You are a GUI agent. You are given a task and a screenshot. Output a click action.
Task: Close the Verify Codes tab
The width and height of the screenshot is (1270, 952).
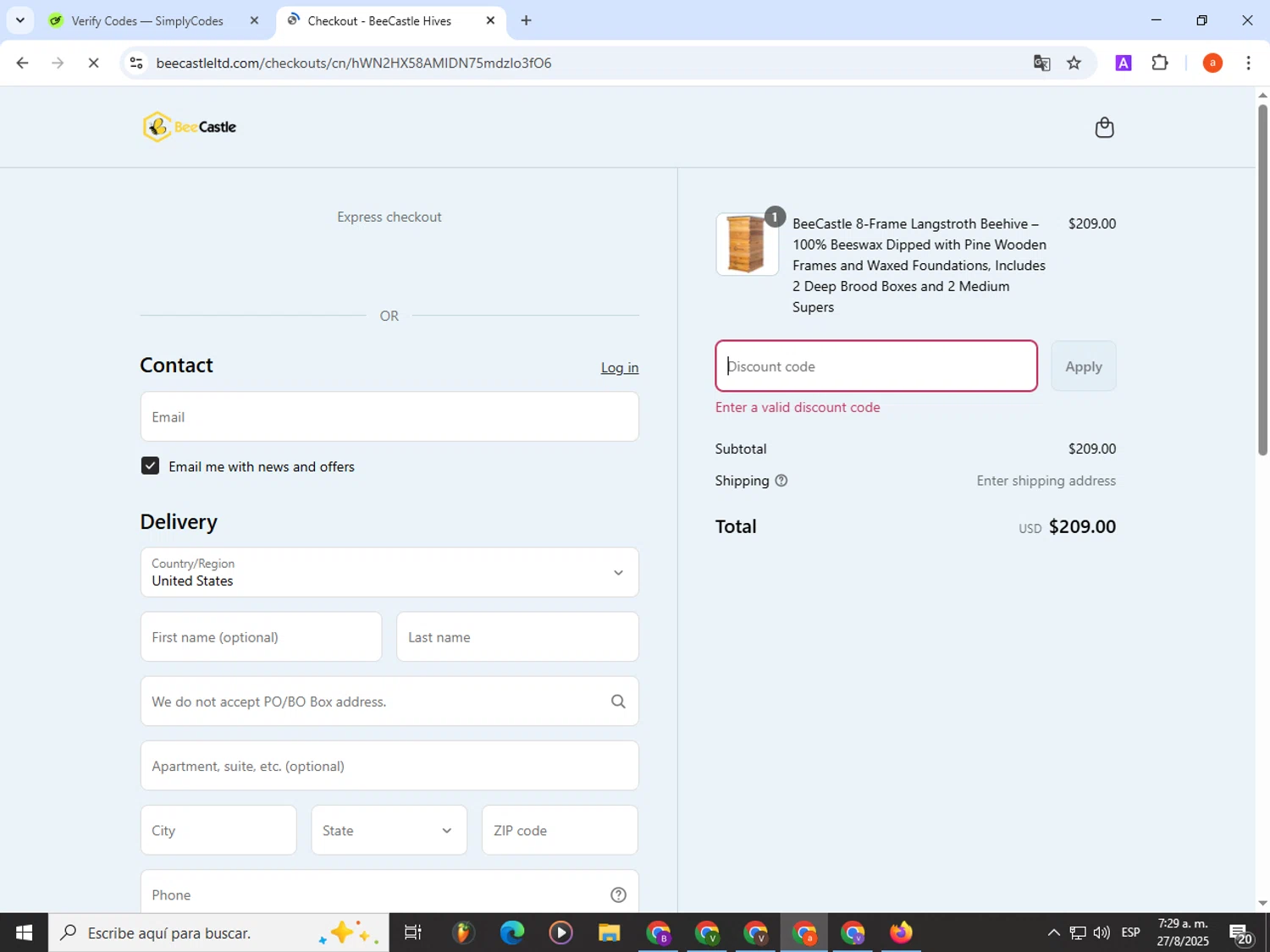pos(254,20)
